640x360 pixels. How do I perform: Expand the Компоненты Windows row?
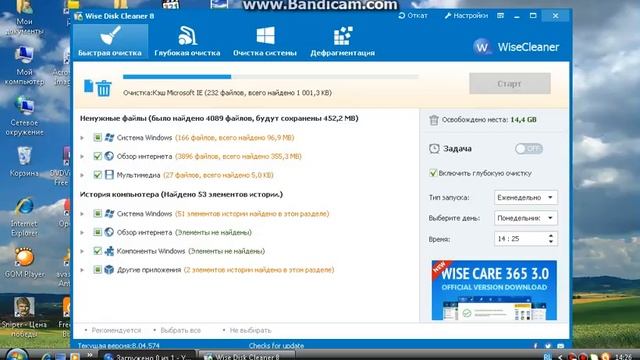[82, 251]
